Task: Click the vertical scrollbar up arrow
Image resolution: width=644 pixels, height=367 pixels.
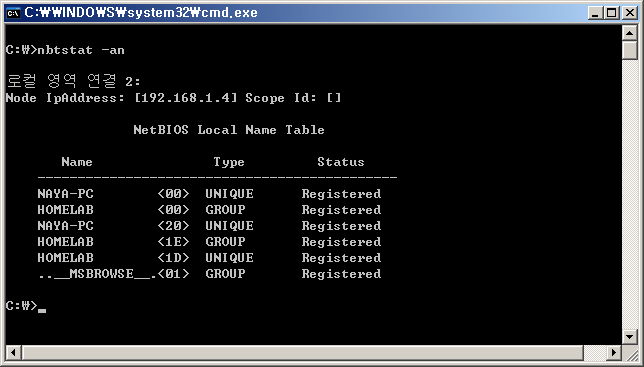Action: [629, 32]
